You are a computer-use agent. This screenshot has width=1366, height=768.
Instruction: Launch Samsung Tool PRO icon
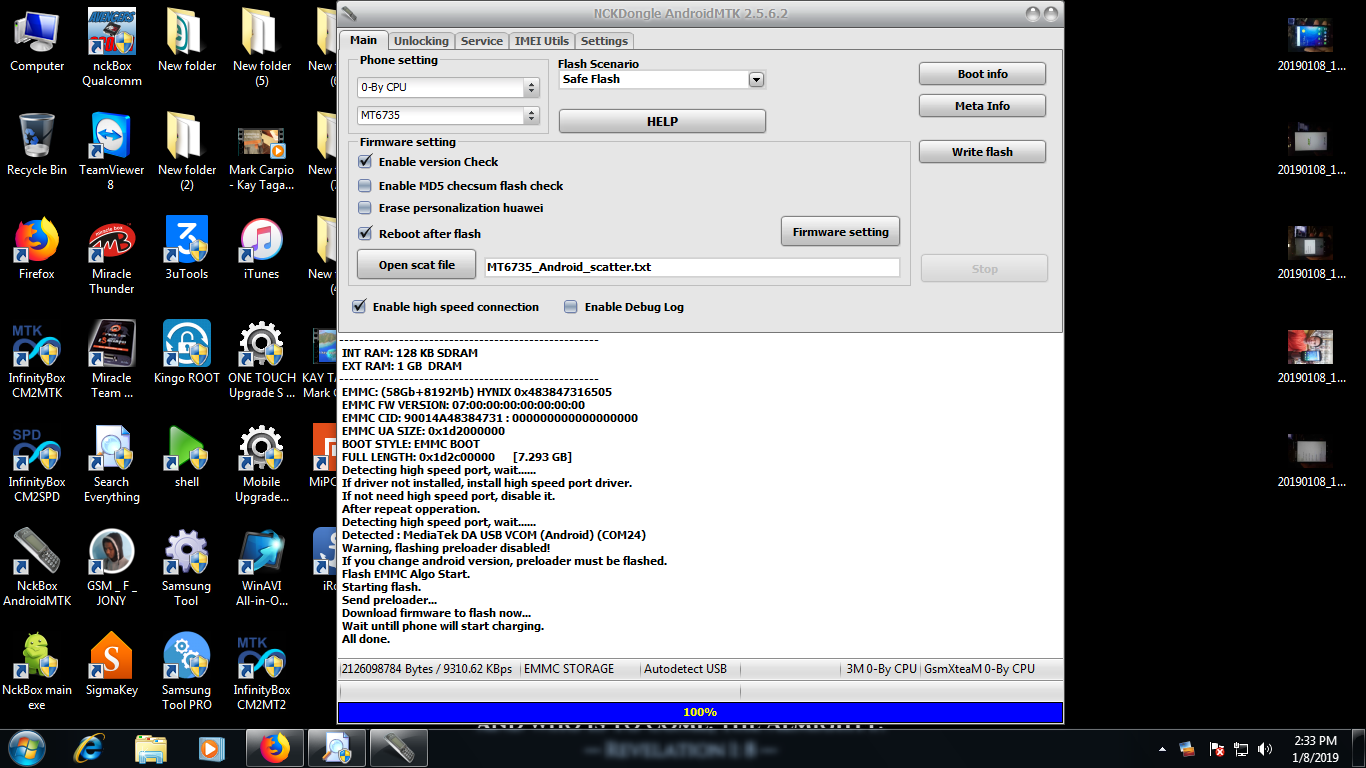(x=187, y=671)
